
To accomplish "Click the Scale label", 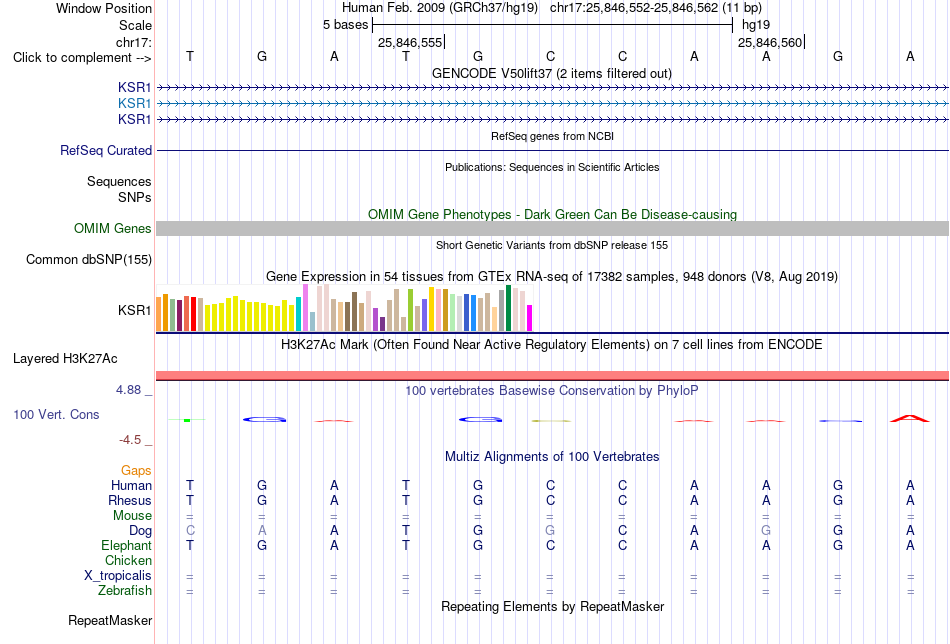I will (x=135, y=25).
